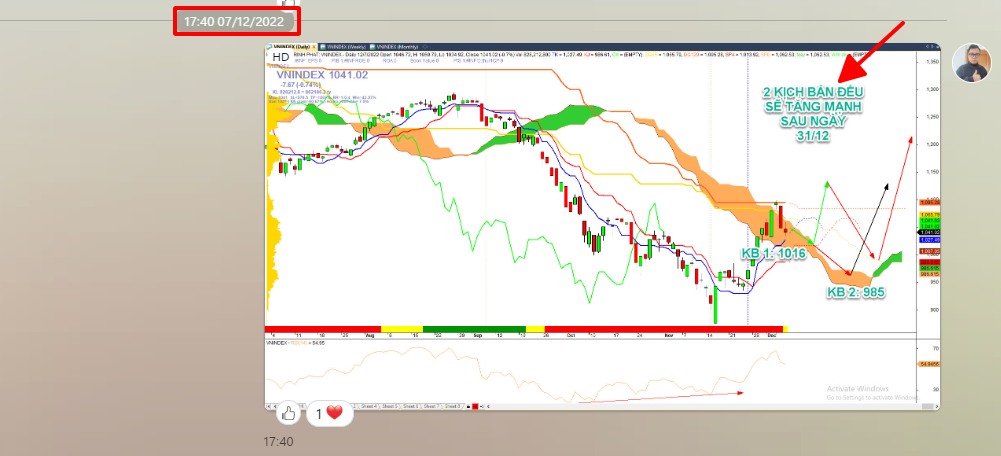Image resolution: width=1001 pixels, height=456 pixels.
Task: Select the Sheet 4 tab in chart
Action: [x=369, y=406]
